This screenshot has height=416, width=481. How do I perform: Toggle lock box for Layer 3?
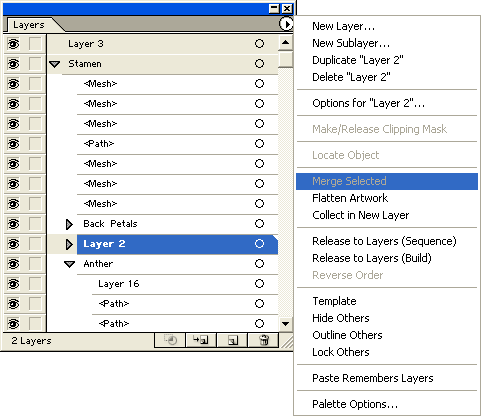pyautogui.click(x=35, y=44)
